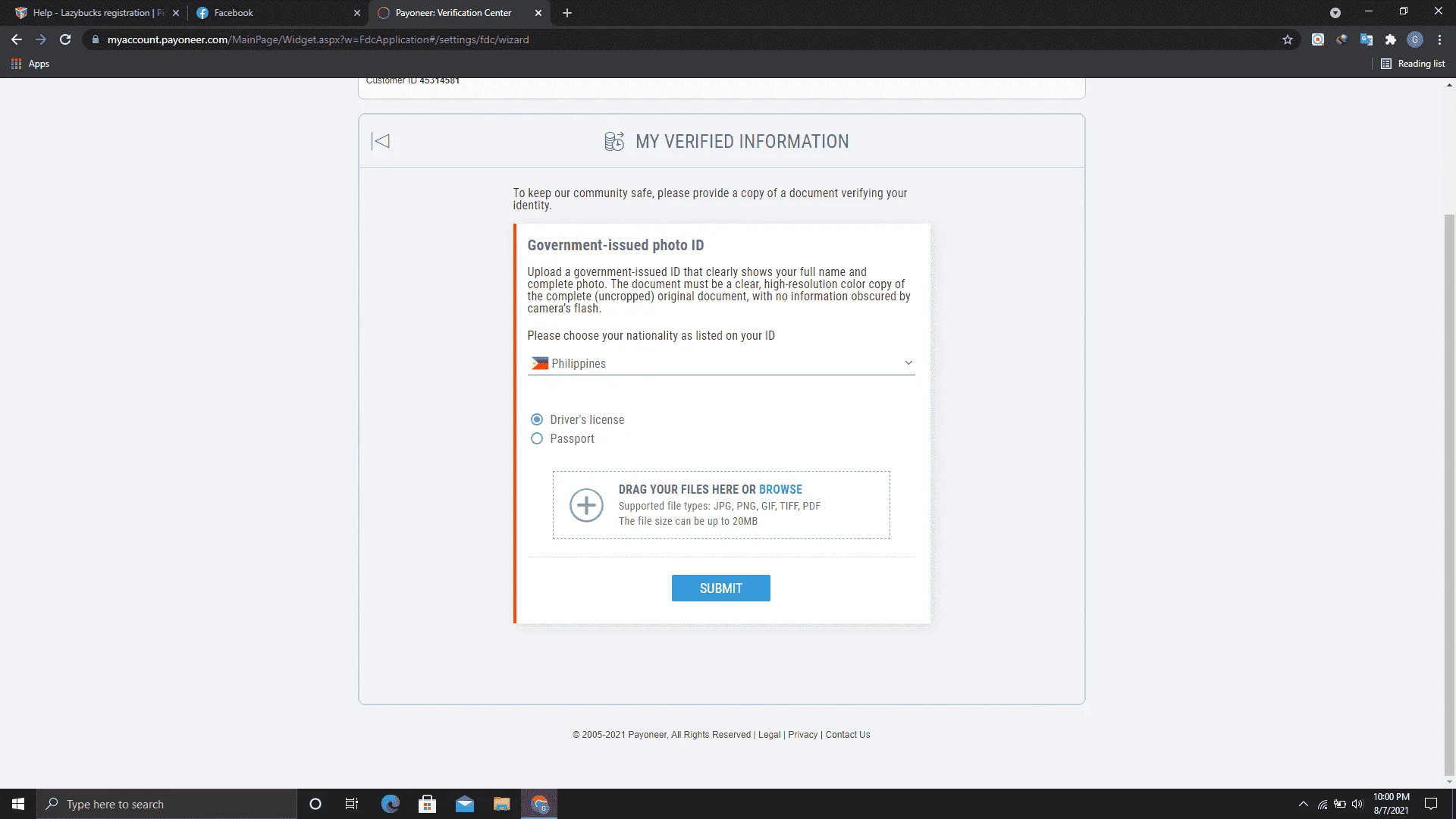
Task: Select the Passport option
Action: coord(537,438)
